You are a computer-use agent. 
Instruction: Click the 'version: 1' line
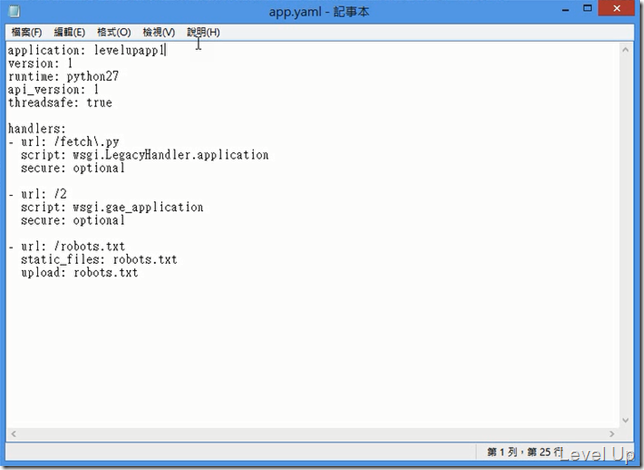tap(40, 63)
